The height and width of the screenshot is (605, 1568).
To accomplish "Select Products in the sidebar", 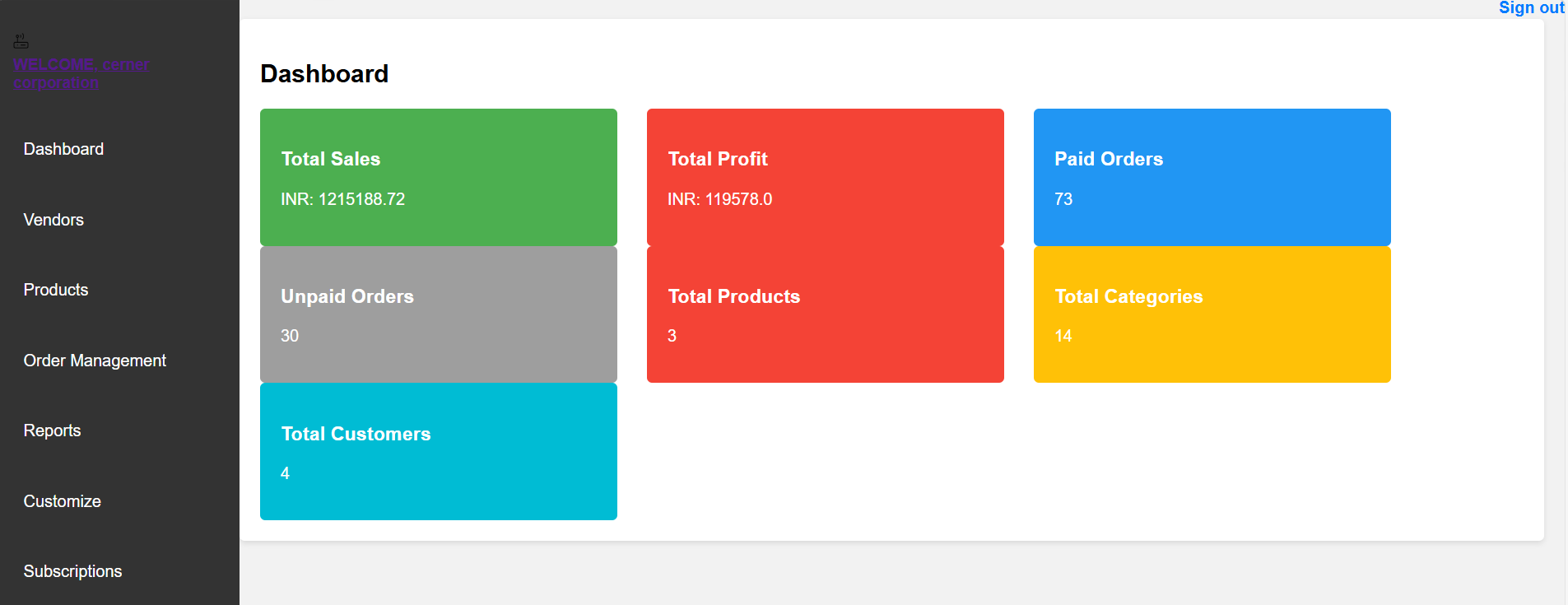I will point(56,290).
